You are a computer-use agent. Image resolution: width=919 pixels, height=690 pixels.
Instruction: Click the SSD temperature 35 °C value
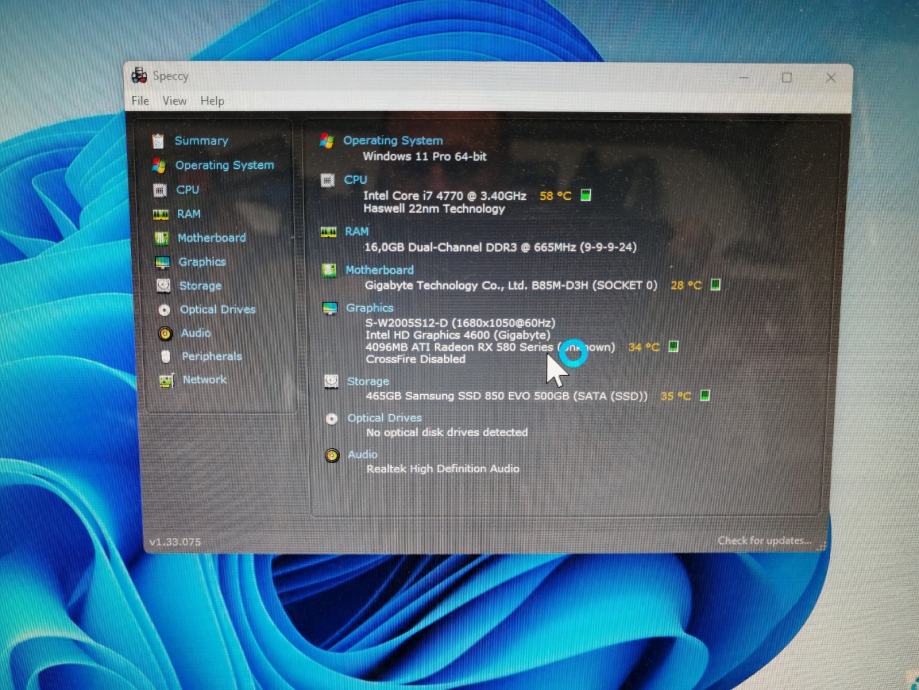675,396
